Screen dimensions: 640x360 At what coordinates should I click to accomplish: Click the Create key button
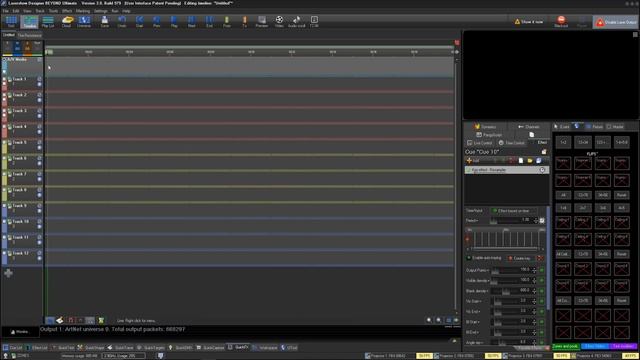(x=519, y=258)
